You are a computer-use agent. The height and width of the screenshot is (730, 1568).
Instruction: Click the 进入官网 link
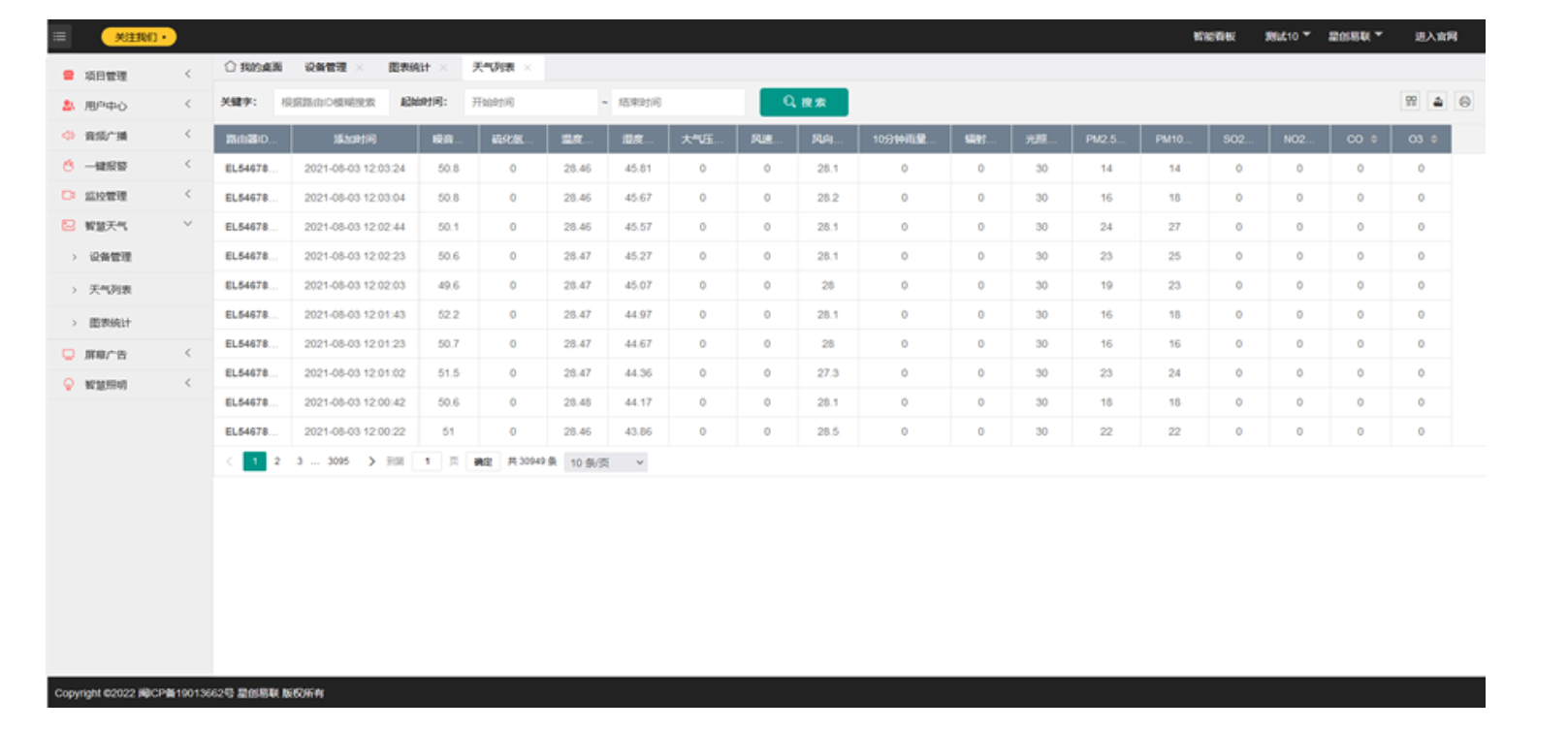(1435, 37)
